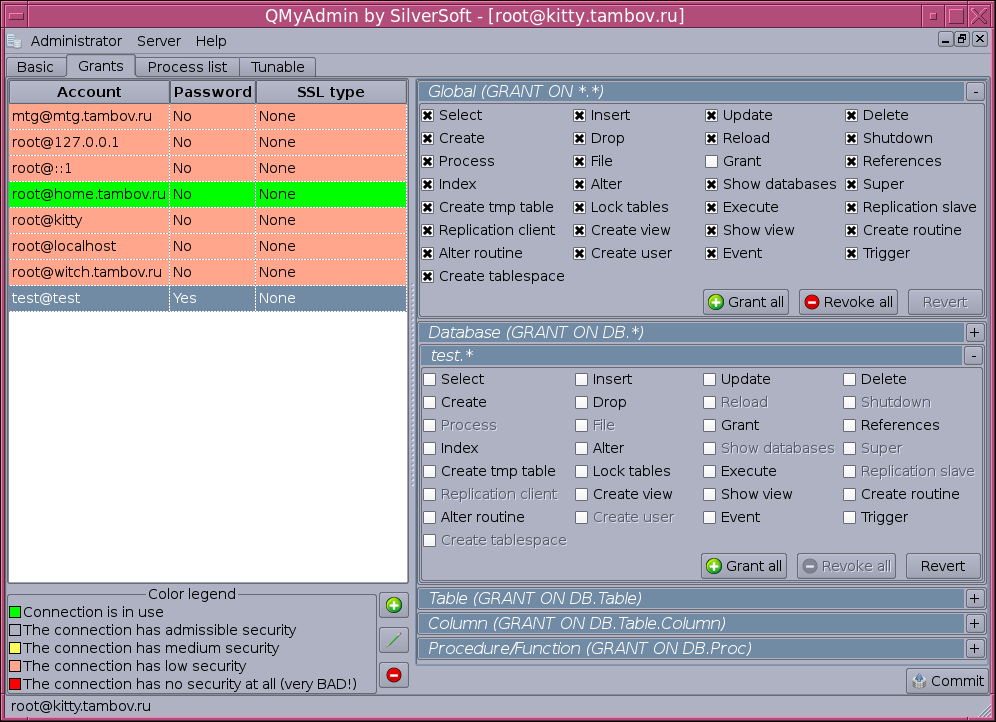Image resolution: width=996 pixels, height=722 pixels.
Task: Click the red remove account icon
Action: point(393,675)
